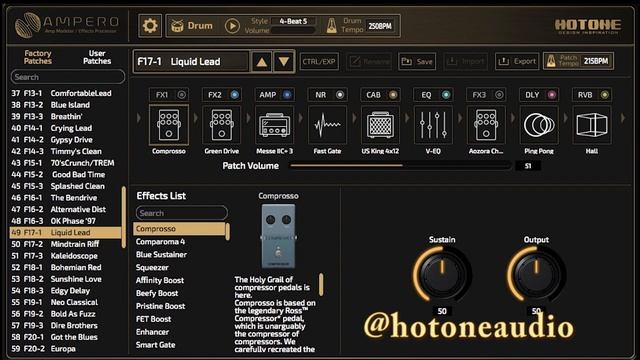Viewport: 640px width, 360px height.
Task: Toggle the FX1 module on/off
Action: (182, 95)
